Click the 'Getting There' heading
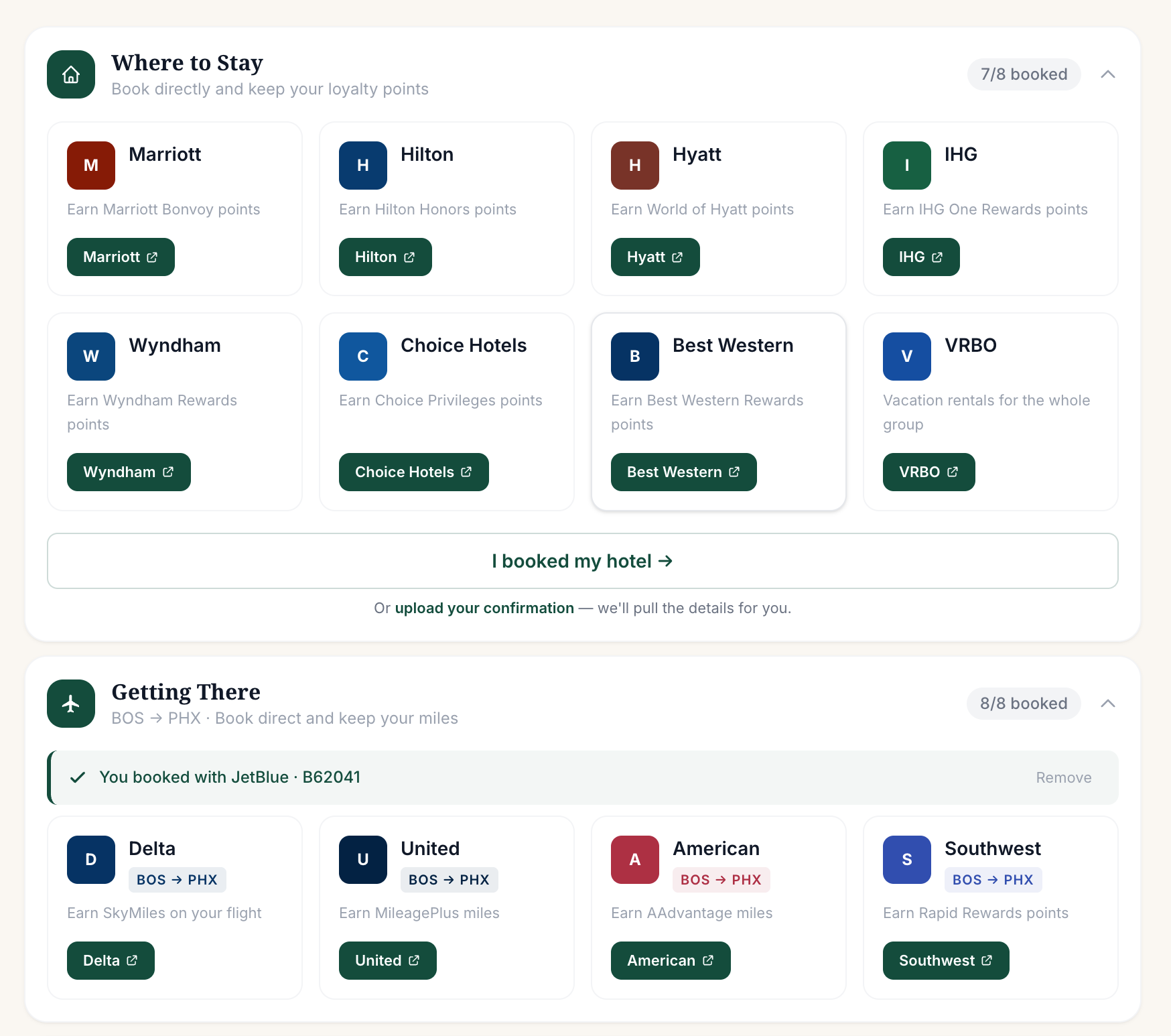This screenshot has width=1171, height=1036. pos(186,692)
